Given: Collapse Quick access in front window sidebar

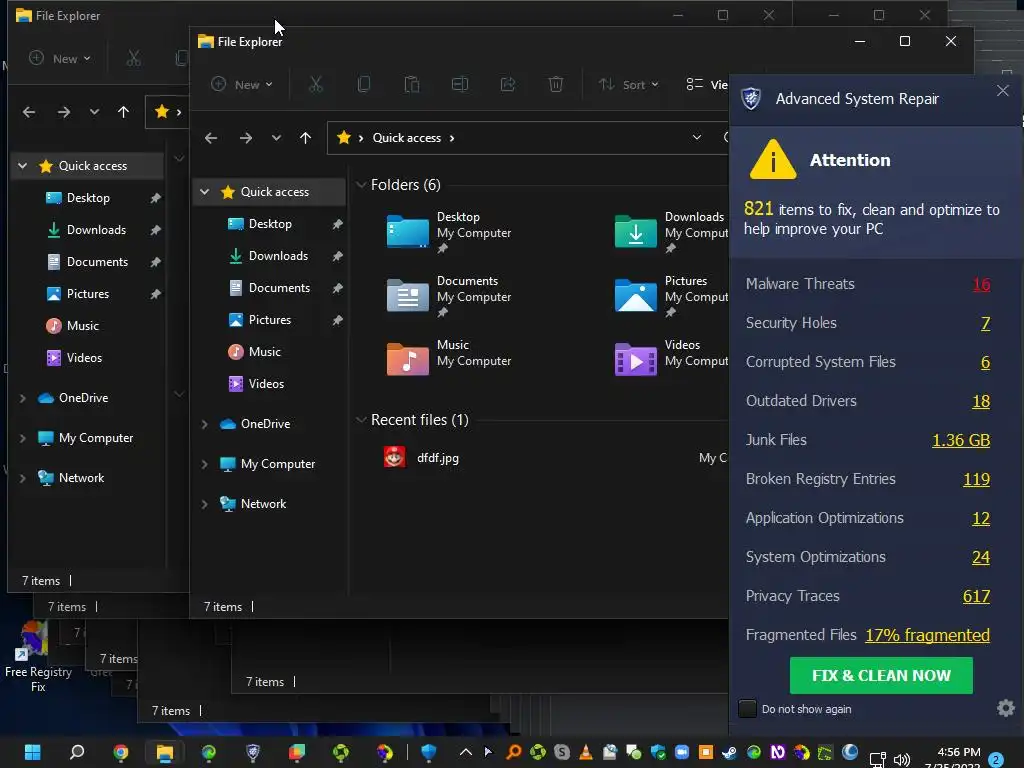Looking at the screenshot, I should pos(204,191).
